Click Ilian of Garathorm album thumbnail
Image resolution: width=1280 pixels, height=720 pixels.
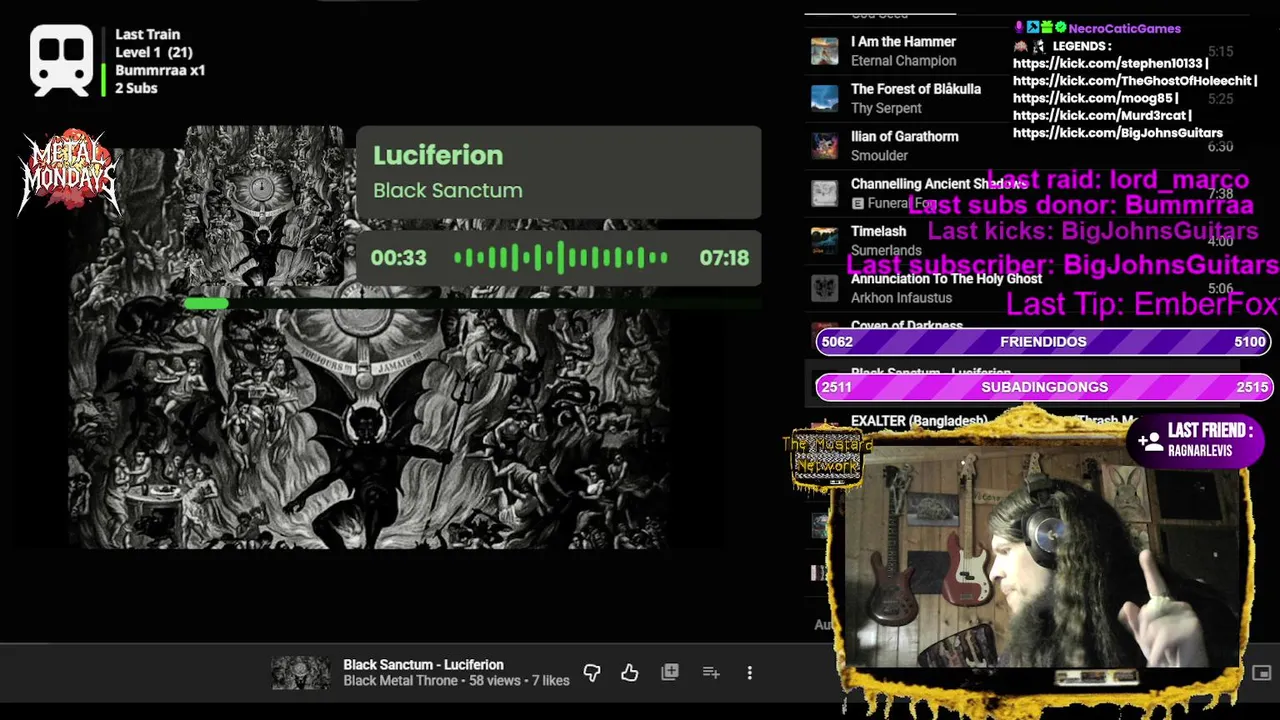[824, 146]
